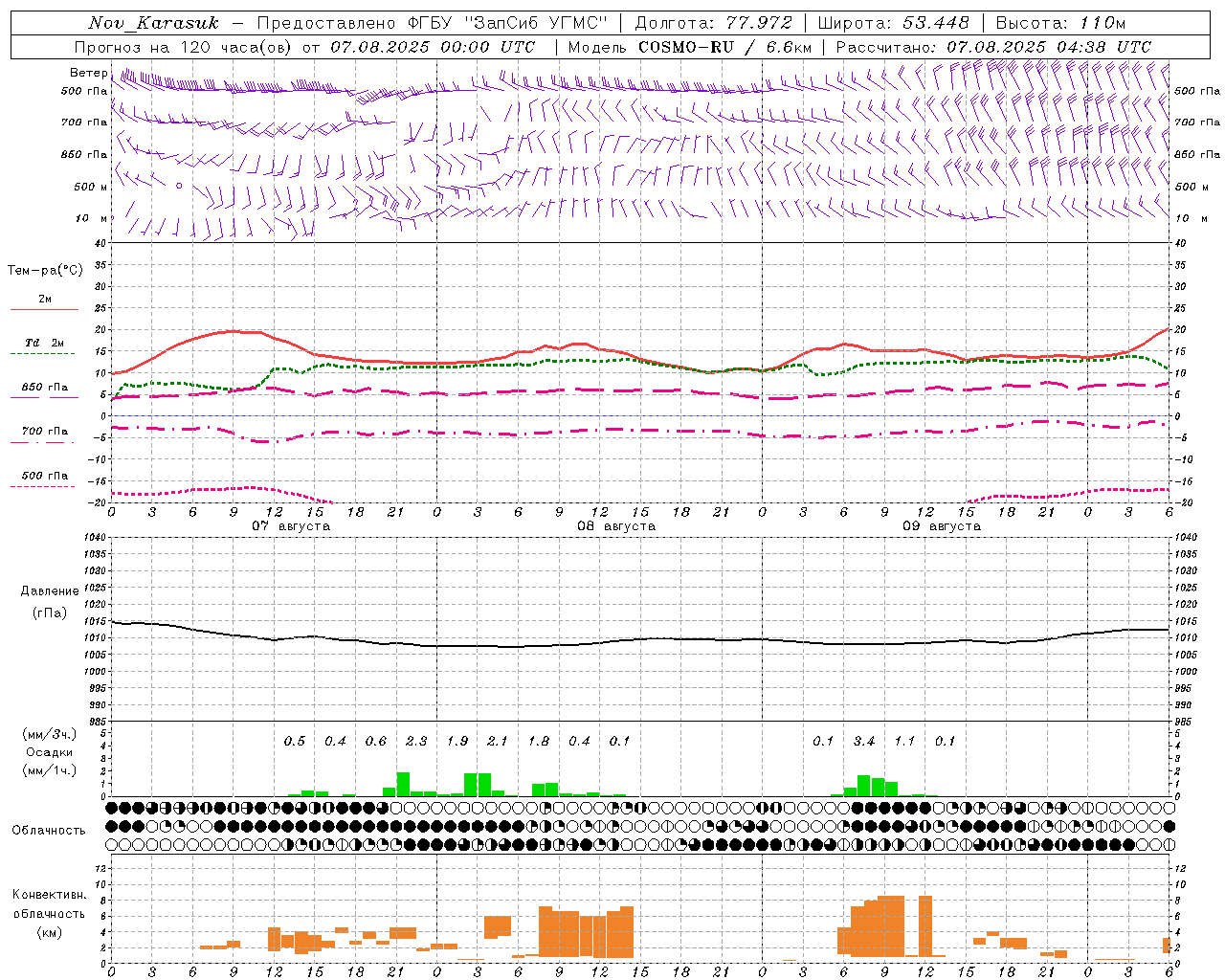
Task: Click the Широта: 53.448 value
Action: point(893,22)
